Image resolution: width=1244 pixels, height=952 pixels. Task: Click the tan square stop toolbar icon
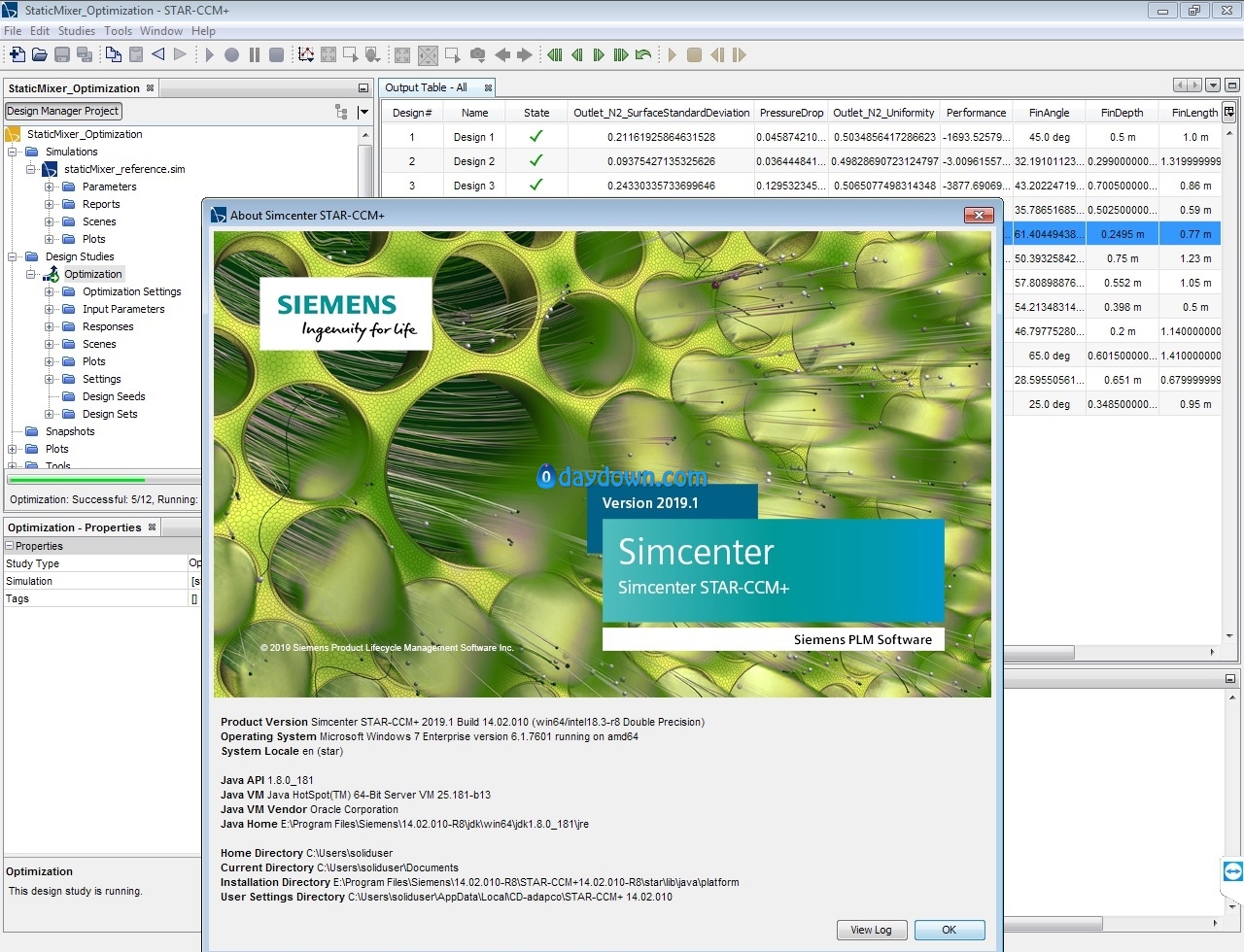(694, 54)
